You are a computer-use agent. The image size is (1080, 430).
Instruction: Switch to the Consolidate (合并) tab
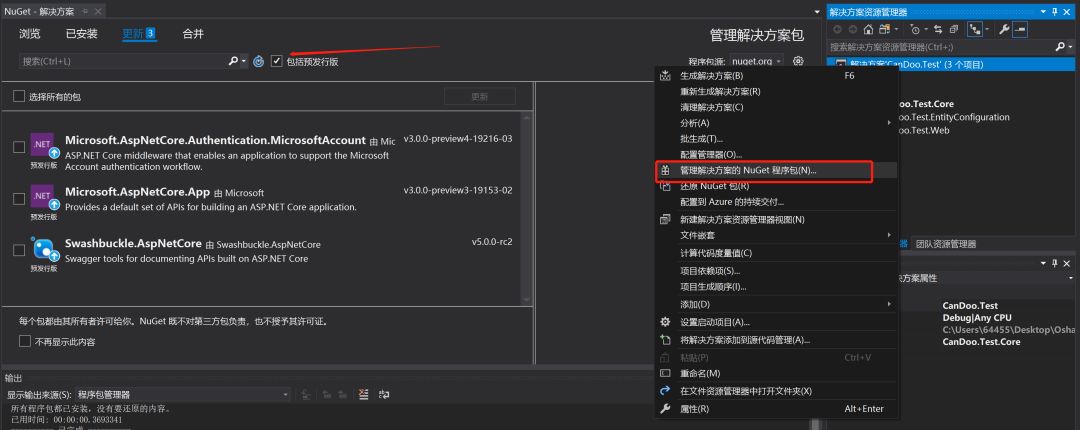193,34
